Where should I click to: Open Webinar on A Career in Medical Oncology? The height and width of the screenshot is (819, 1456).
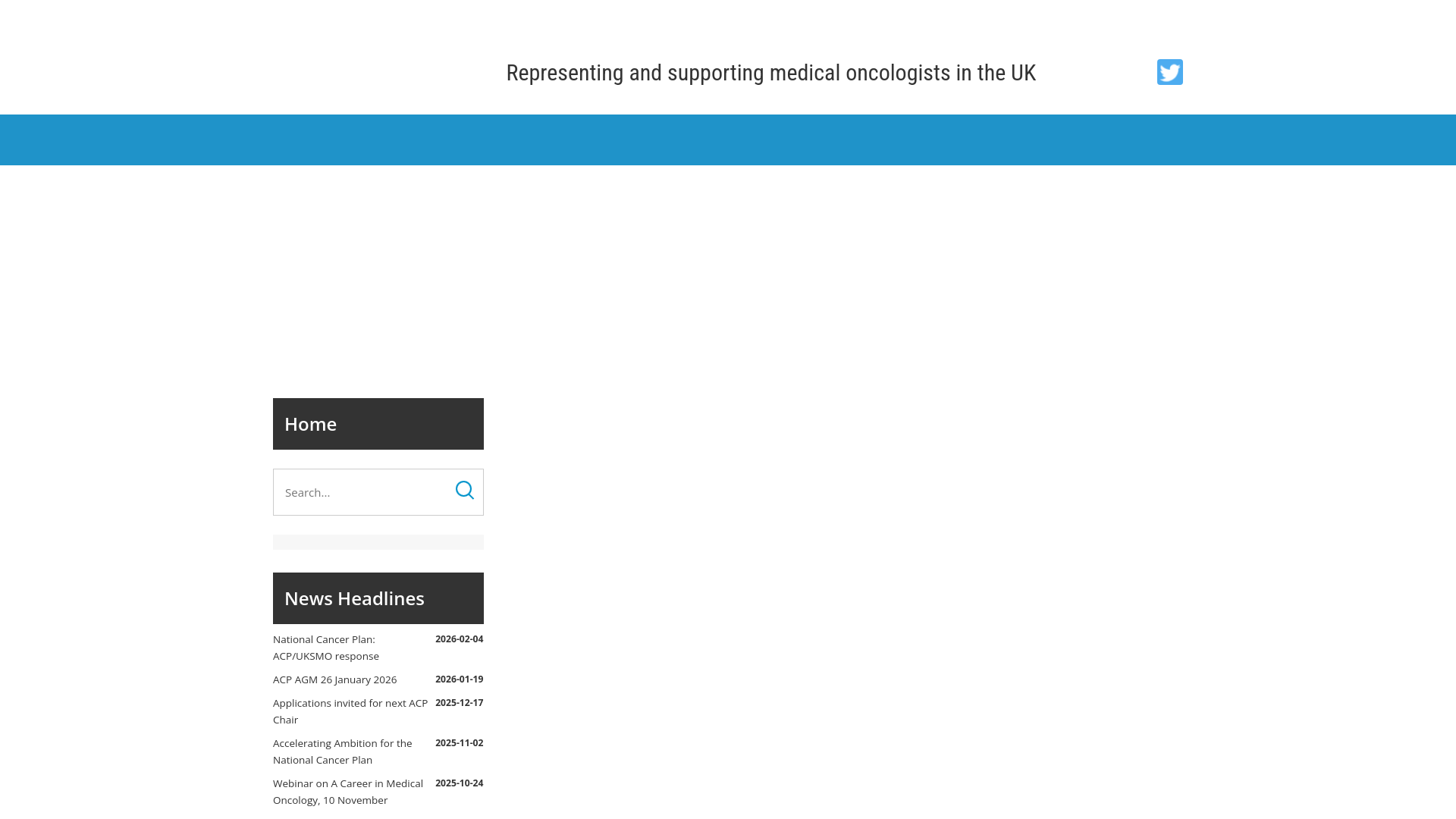tap(348, 792)
